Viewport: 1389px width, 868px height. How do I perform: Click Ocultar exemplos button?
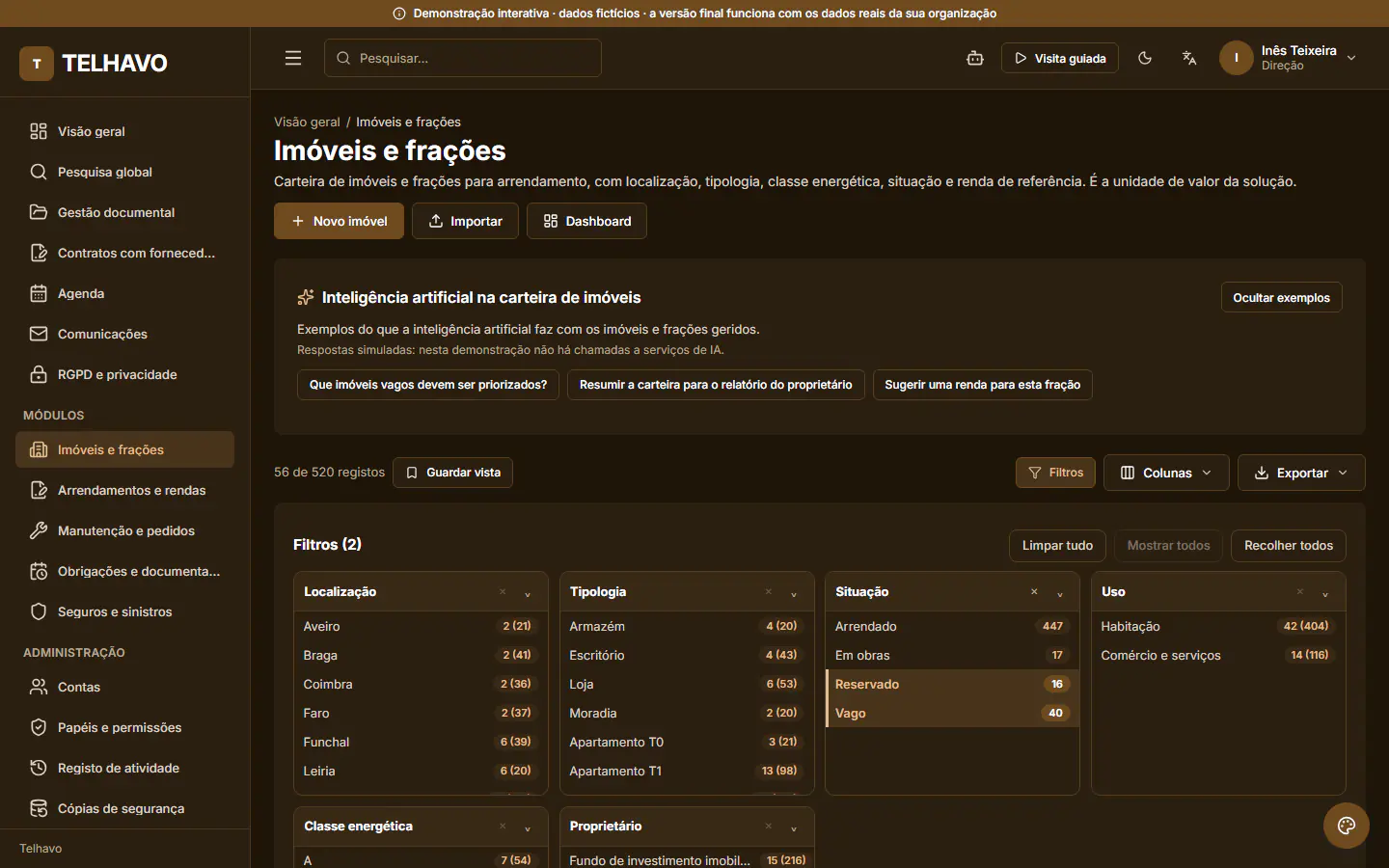(x=1281, y=298)
